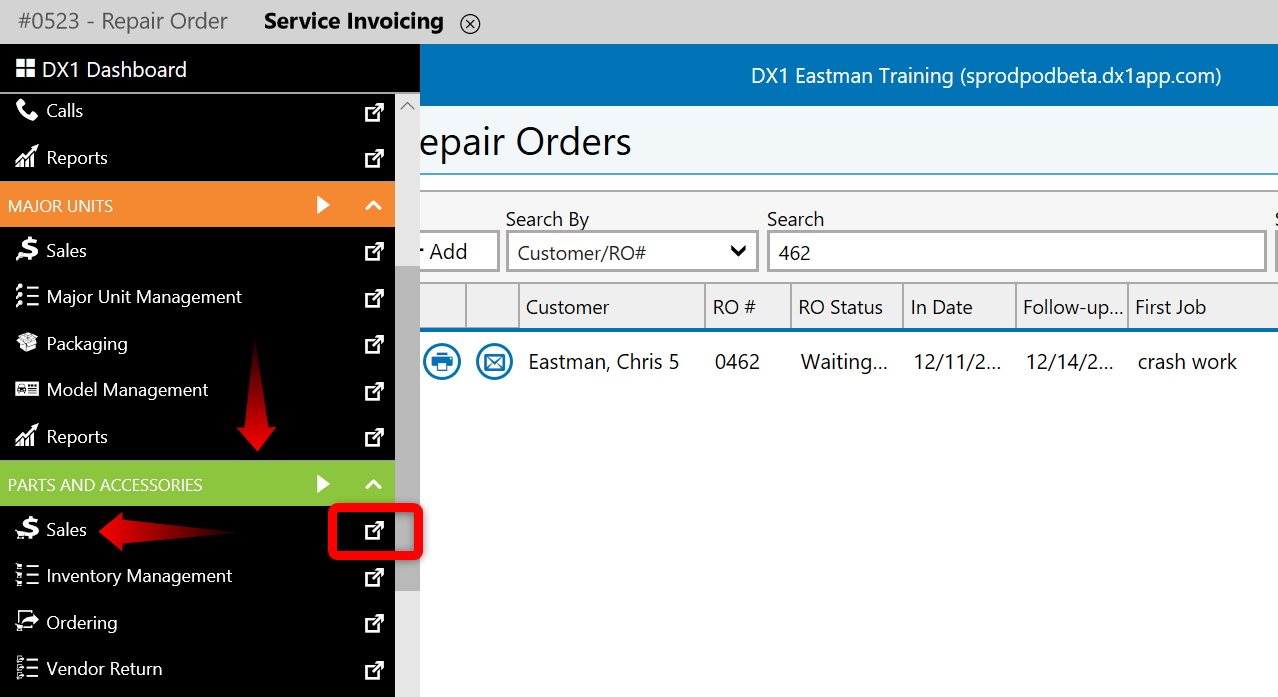Switch to the Service Invoicing tab
The image size is (1278, 697).
[x=354, y=21]
